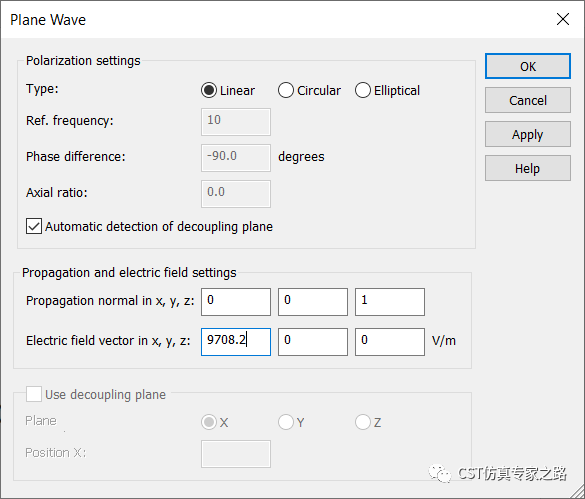This screenshot has height=499, width=585.
Task: Click the propagation normal y field
Action: [x=313, y=302]
